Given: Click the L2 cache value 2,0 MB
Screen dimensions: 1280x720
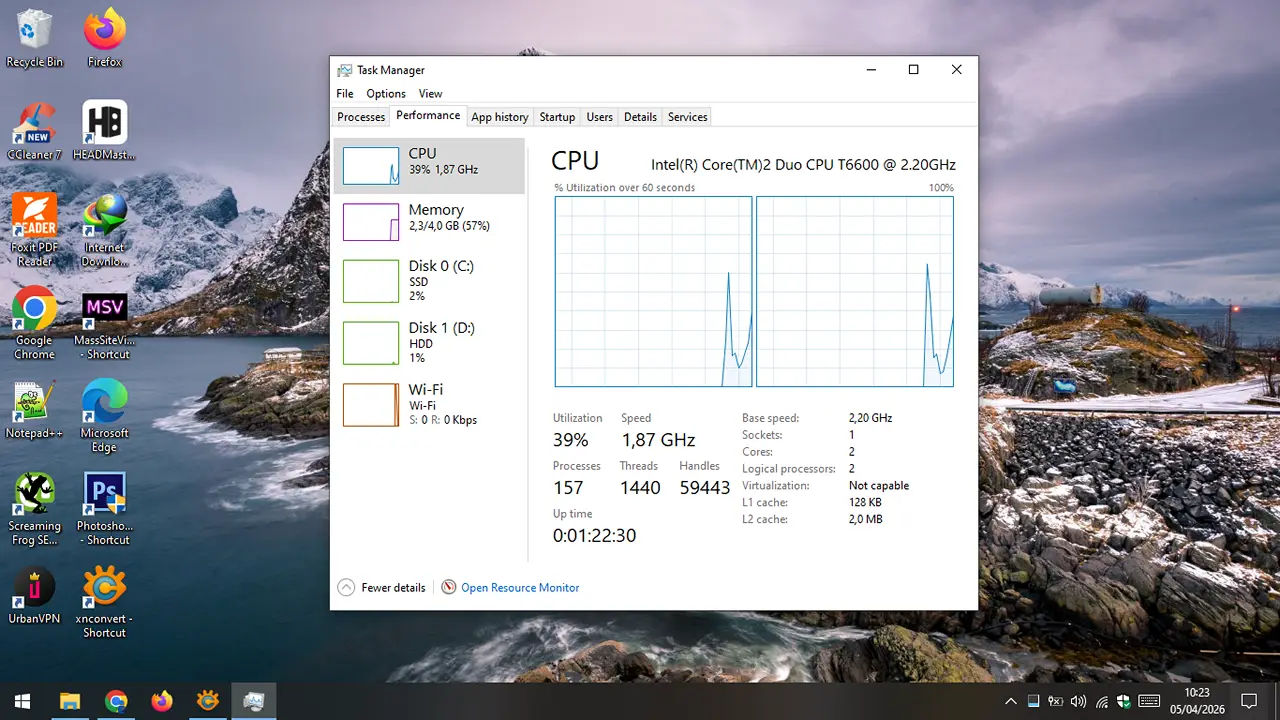Looking at the screenshot, I should [x=866, y=520].
